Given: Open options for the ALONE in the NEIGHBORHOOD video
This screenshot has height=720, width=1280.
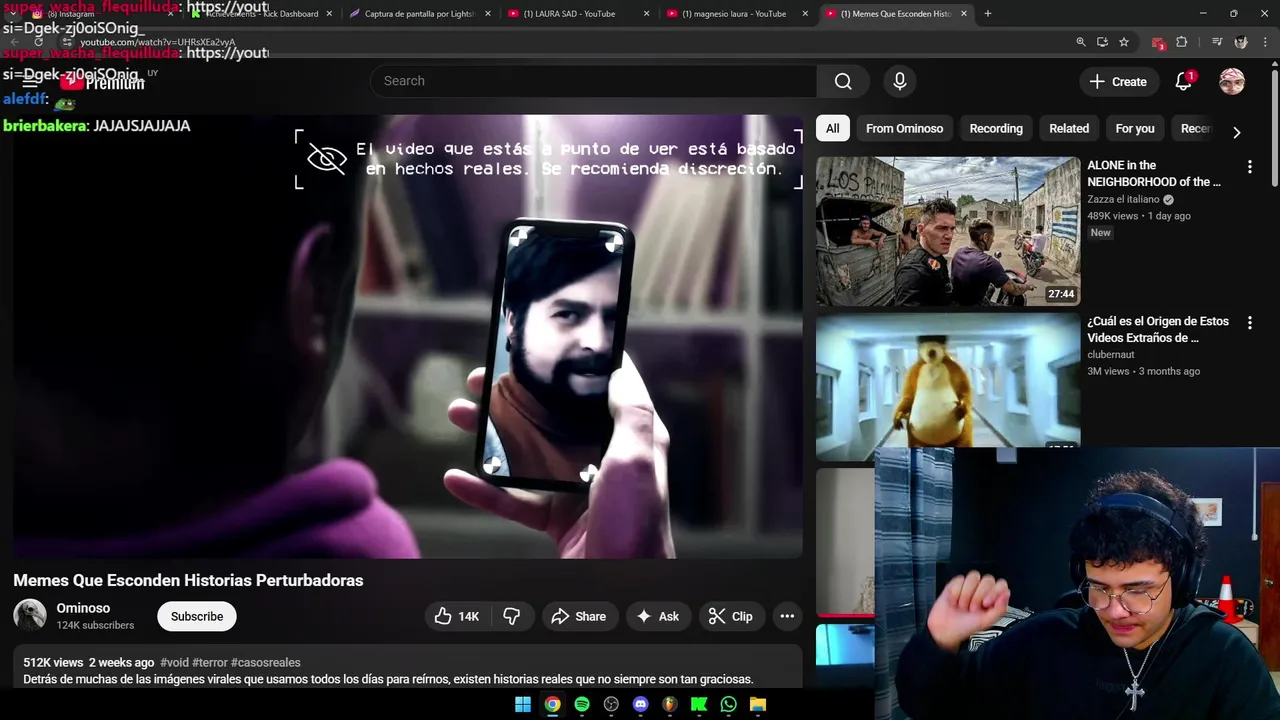Looking at the screenshot, I should 1249,167.
